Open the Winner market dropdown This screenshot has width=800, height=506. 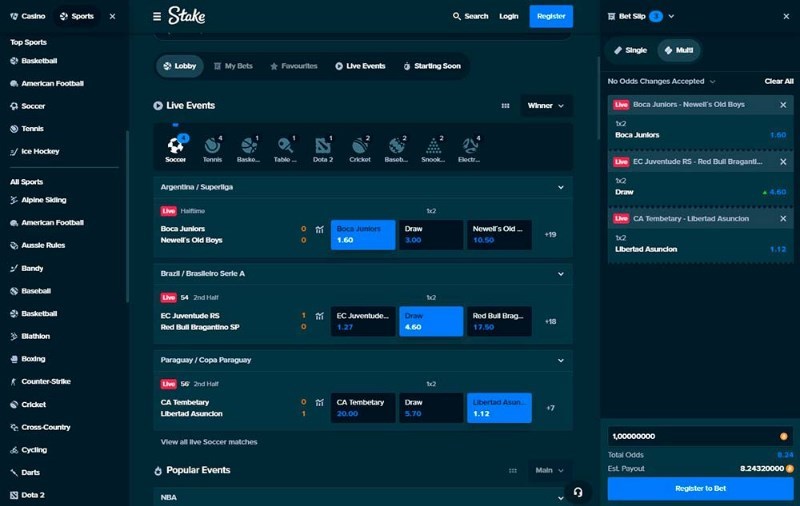[x=546, y=106]
